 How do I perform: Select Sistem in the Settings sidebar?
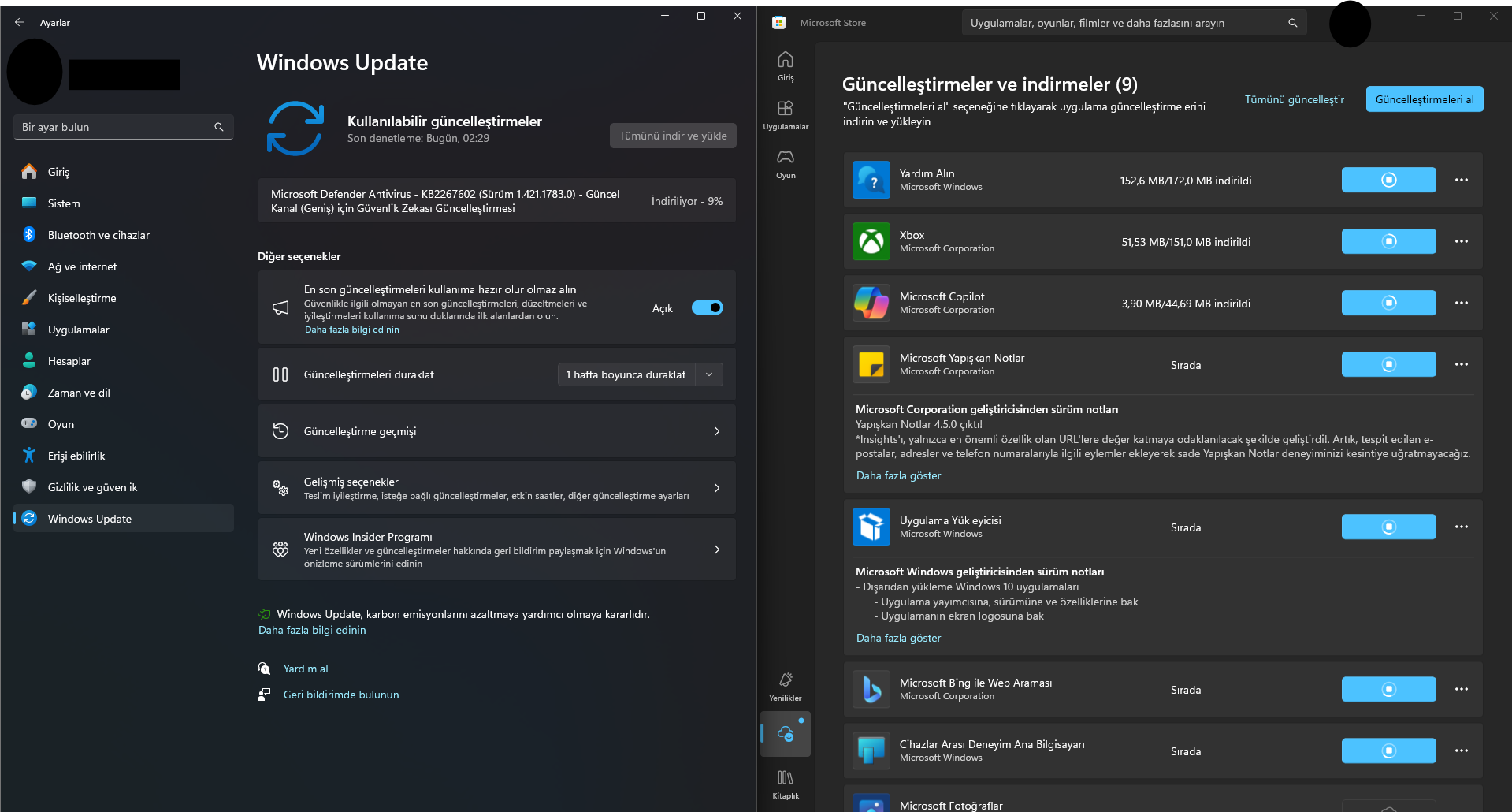pyautogui.click(x=124, y=203)
